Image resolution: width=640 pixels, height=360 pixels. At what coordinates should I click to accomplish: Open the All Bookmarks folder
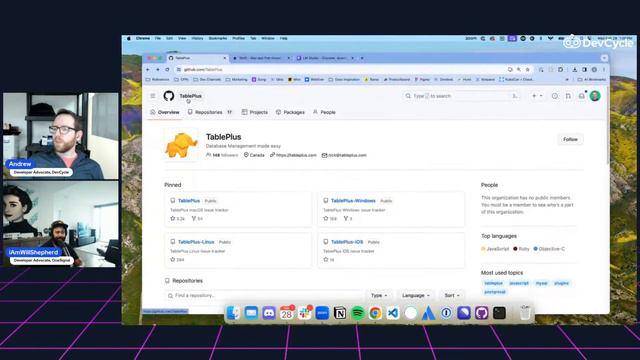591,80
